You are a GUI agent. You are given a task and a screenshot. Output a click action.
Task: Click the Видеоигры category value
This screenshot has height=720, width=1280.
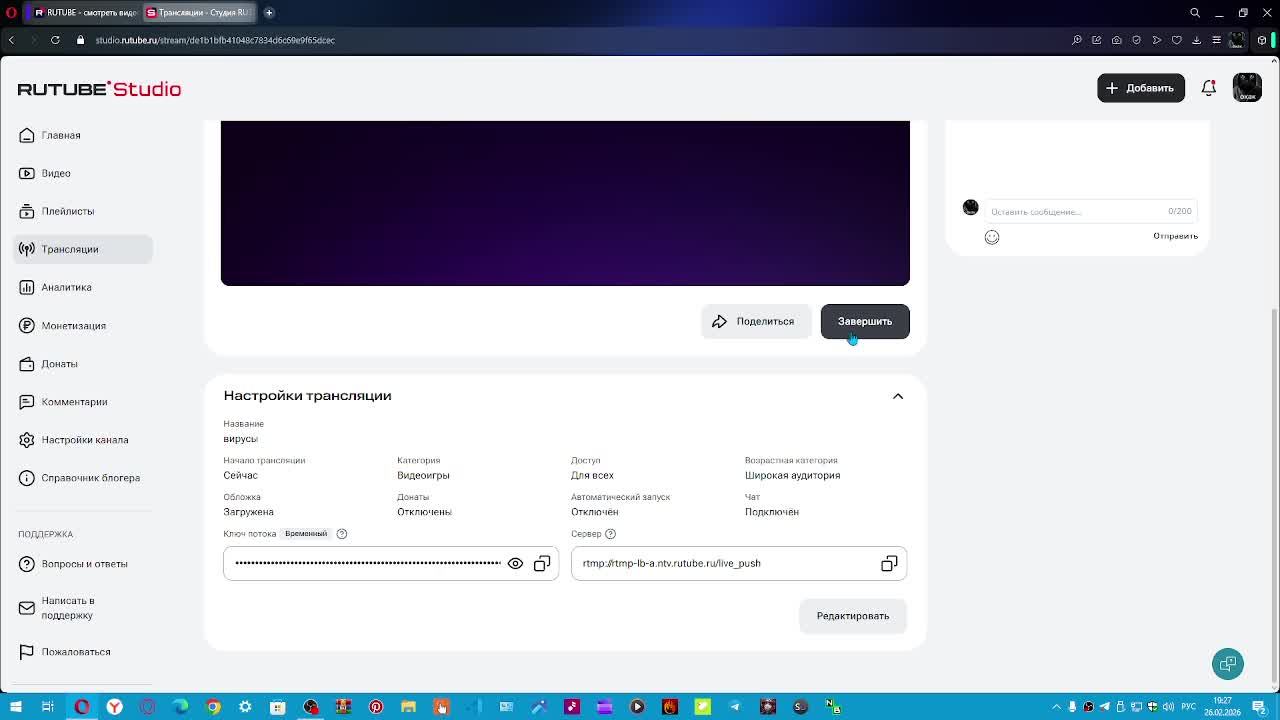(423, 475)
